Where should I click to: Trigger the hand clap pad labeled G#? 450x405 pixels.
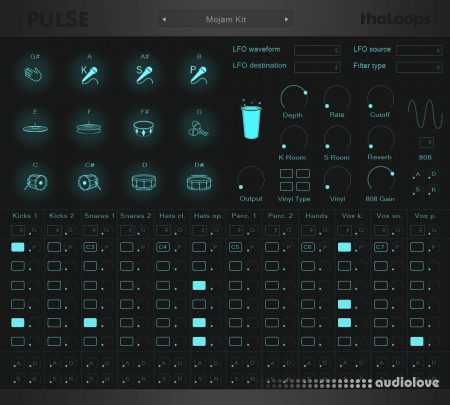pos(33,74)
